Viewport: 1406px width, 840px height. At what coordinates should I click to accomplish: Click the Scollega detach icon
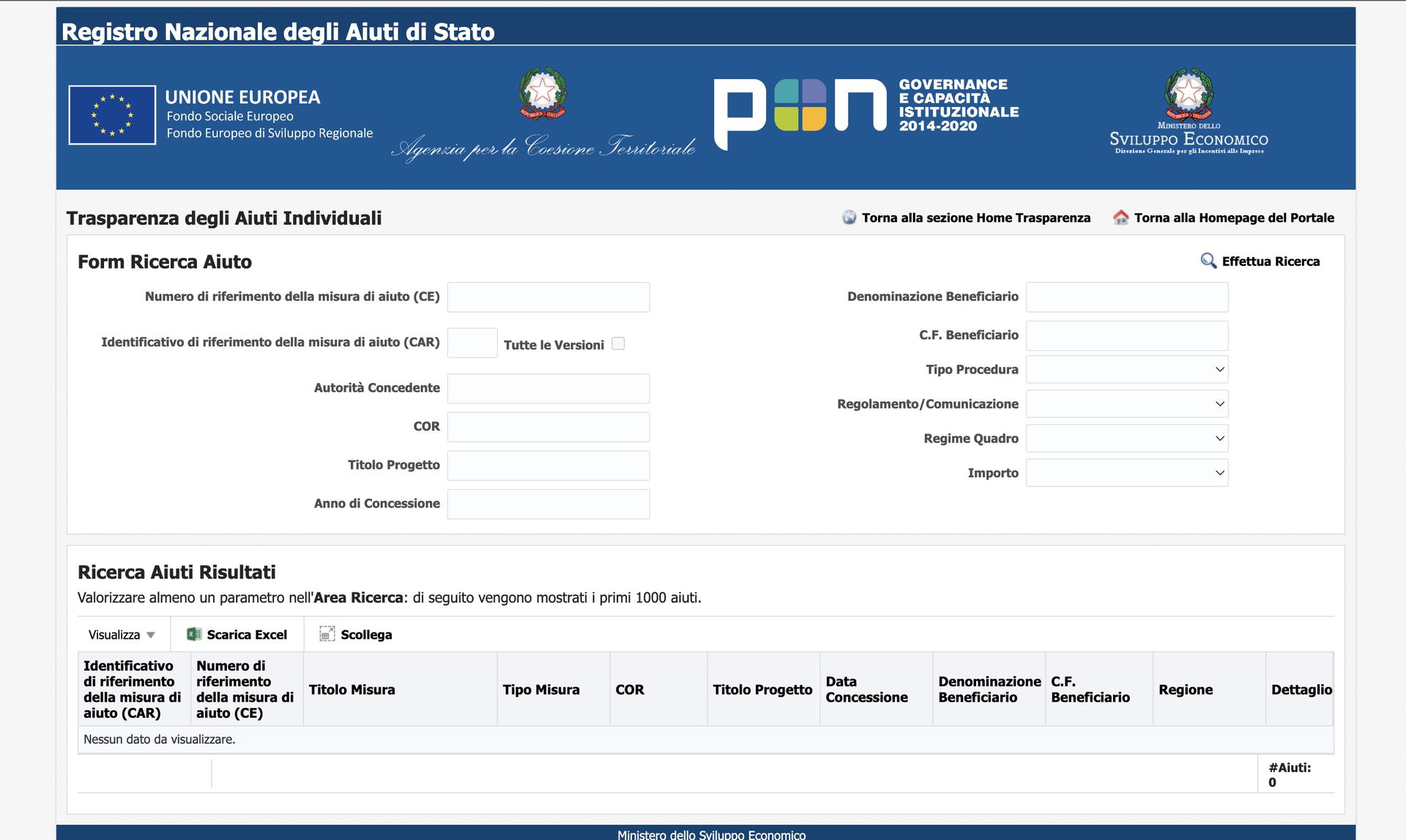pyautogui.click(x=327, y=634)
